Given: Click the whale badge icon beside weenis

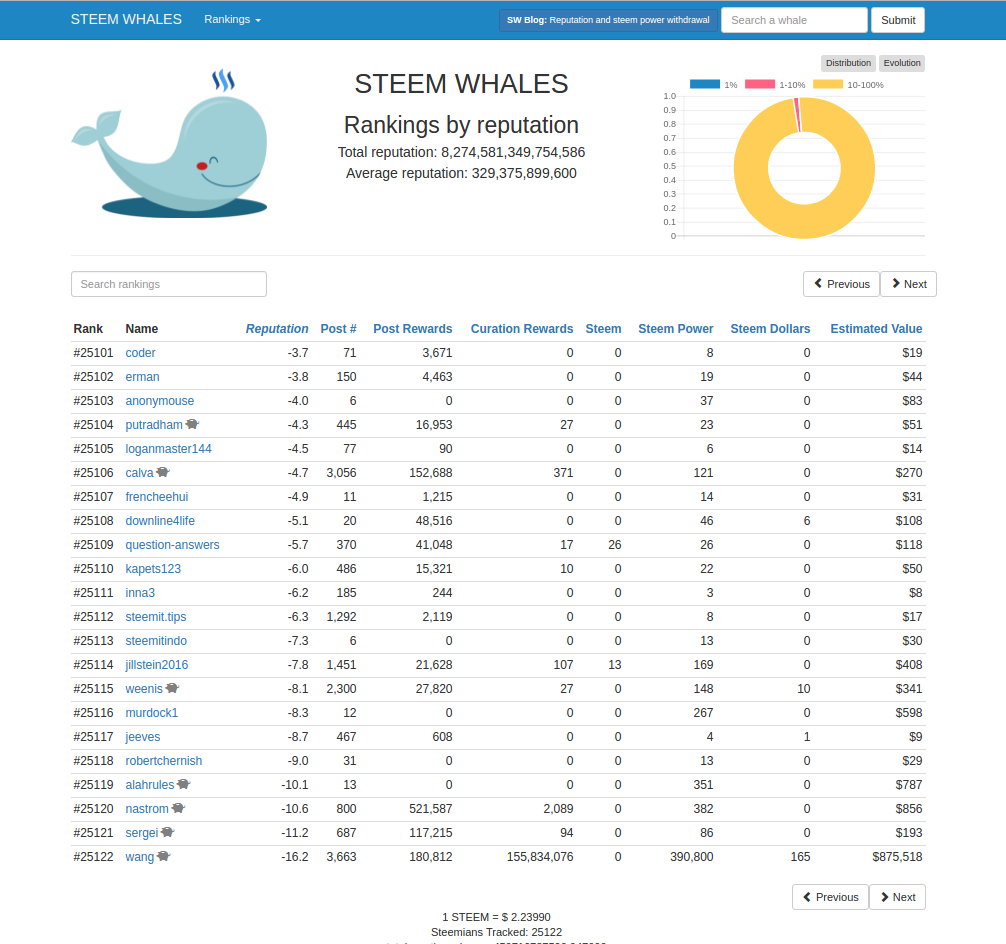Looking at the screenshot, I should click(172, 688).
